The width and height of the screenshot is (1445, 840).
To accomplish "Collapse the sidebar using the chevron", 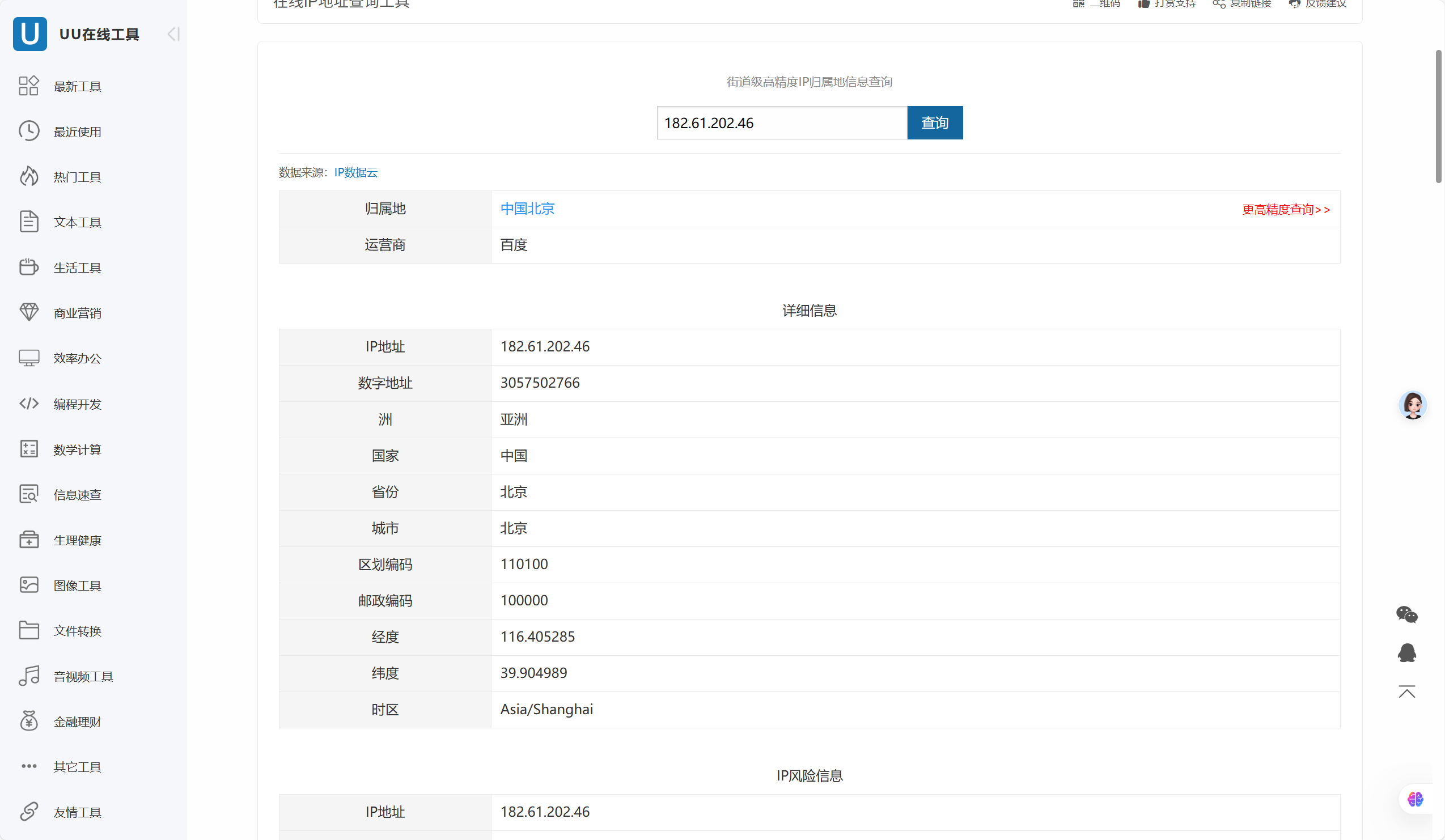I will pos(172,34).
